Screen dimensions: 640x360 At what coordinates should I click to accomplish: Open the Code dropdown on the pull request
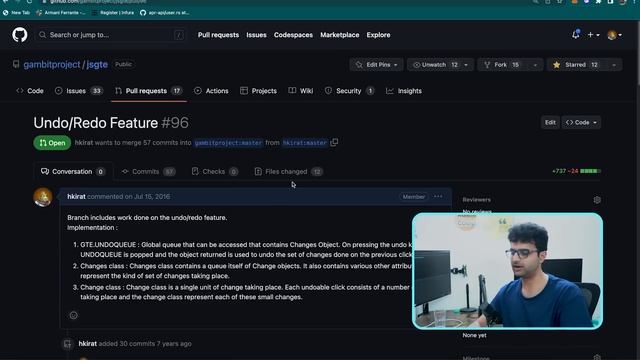581,122
